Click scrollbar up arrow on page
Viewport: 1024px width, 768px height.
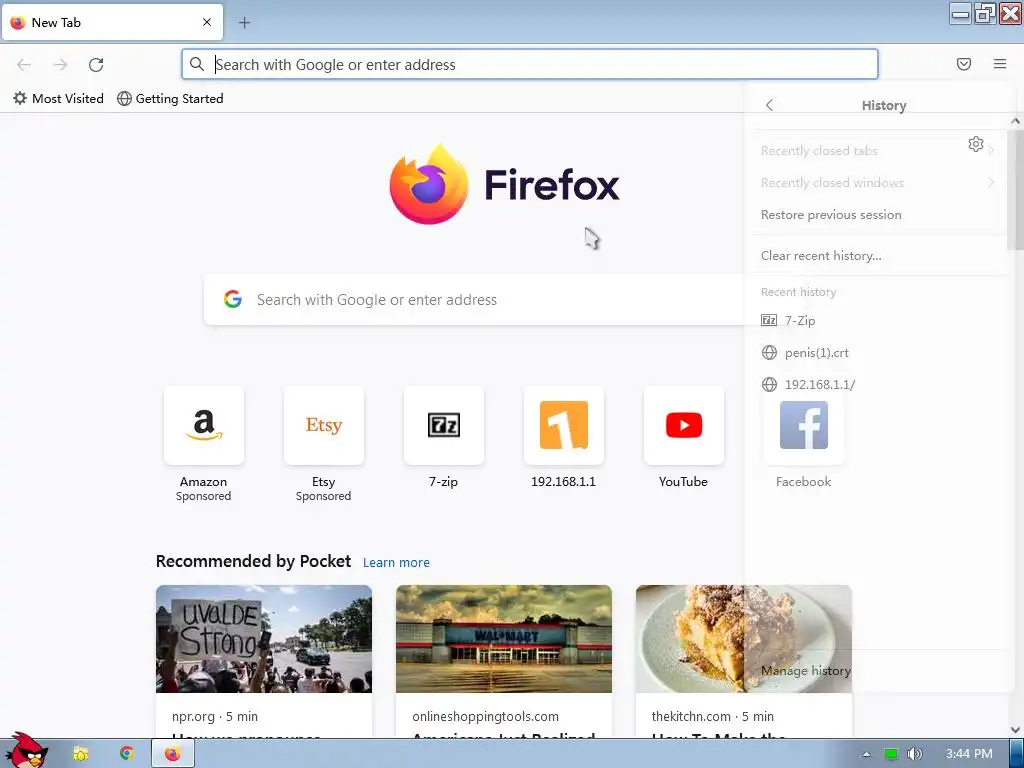click(x=1016, y=121)
